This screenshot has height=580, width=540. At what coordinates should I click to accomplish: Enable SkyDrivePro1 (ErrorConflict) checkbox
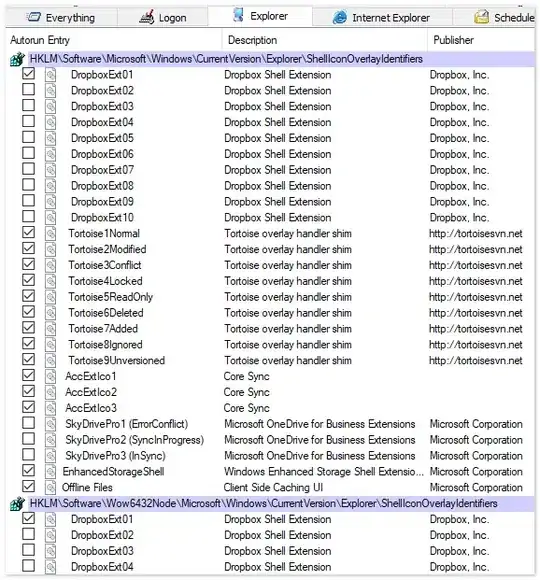28,423
